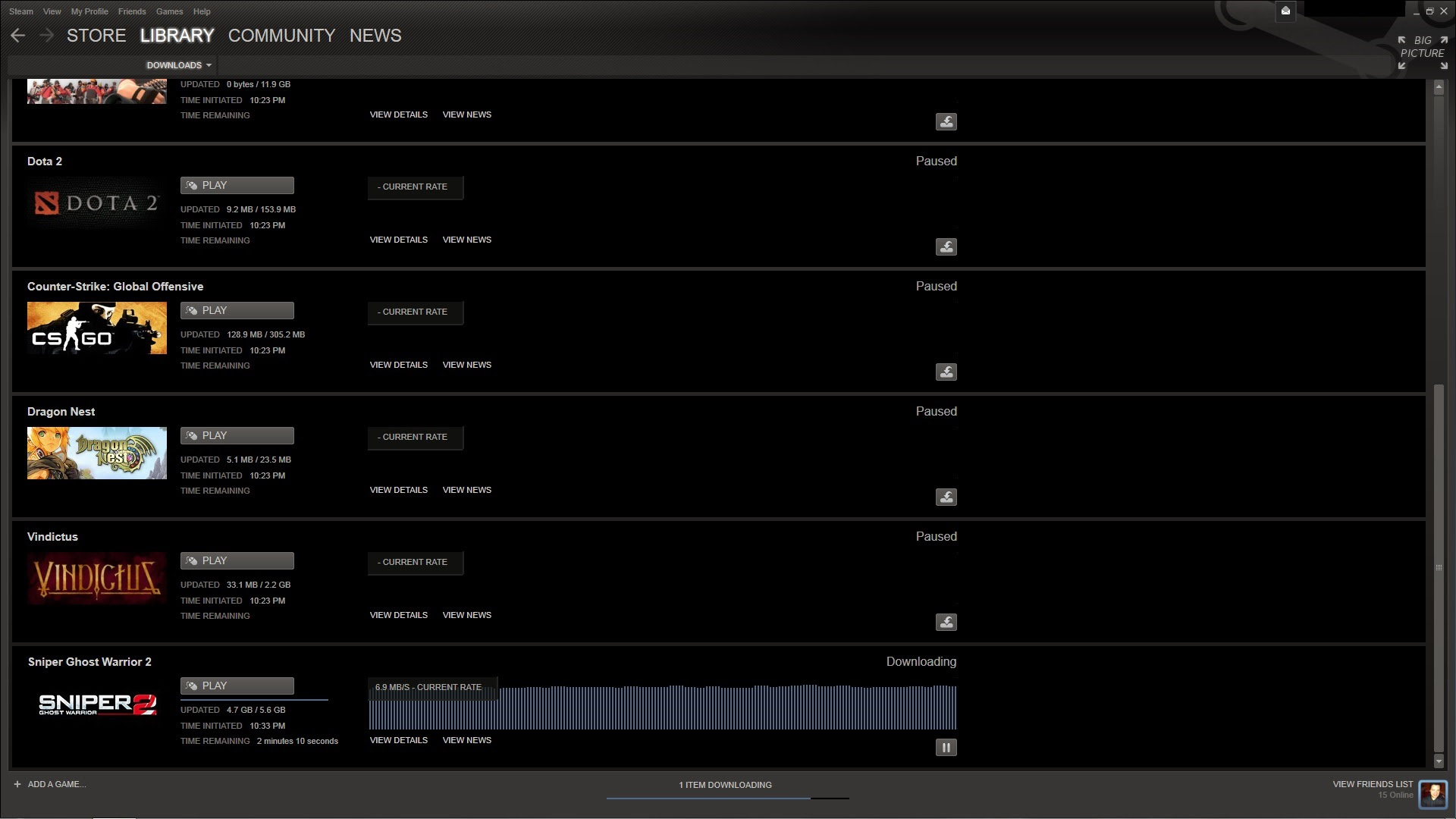Click the Dragon Nest title text
1456x819 pixels.
61,412
